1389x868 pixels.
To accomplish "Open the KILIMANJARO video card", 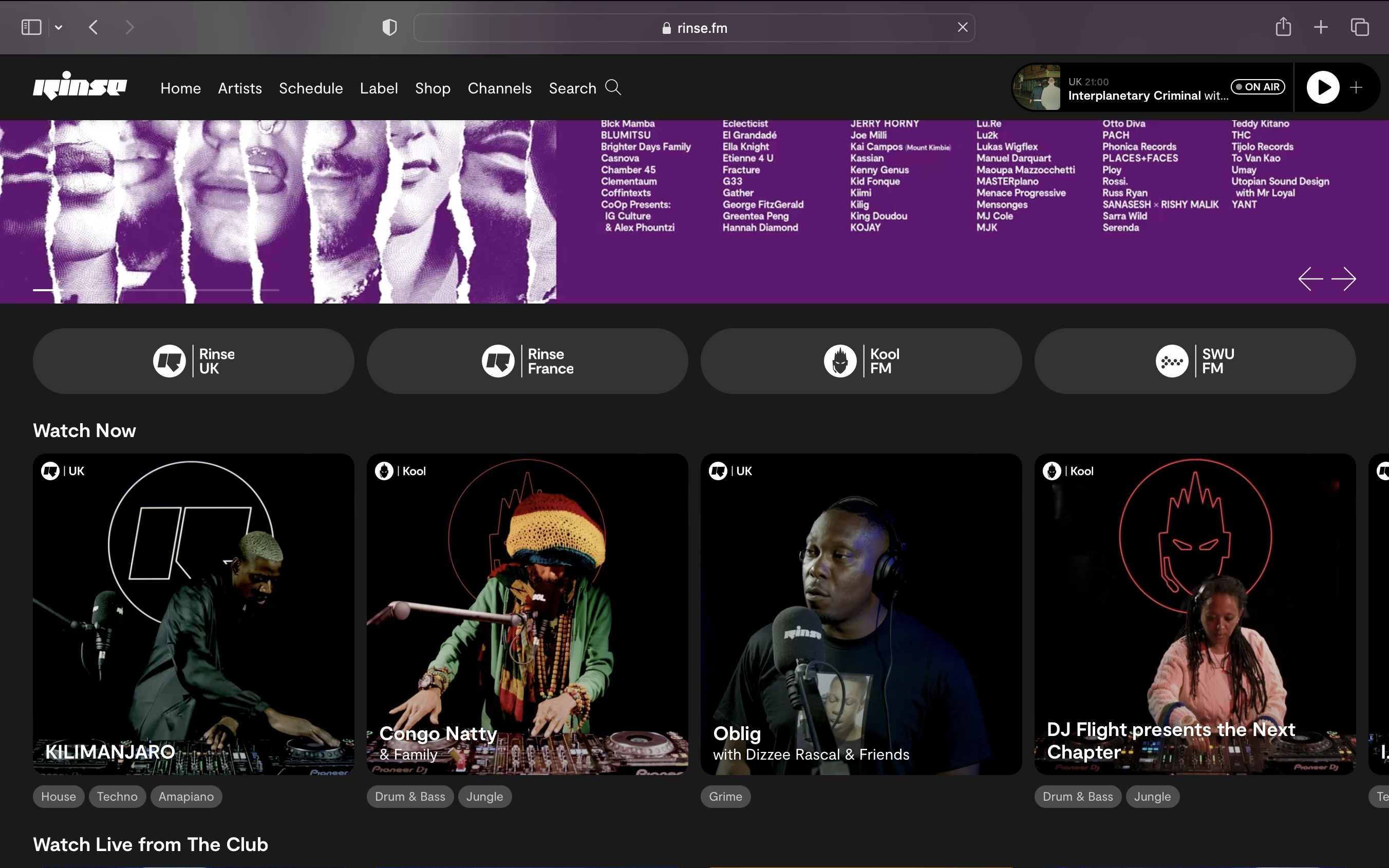I will [194, 614].
